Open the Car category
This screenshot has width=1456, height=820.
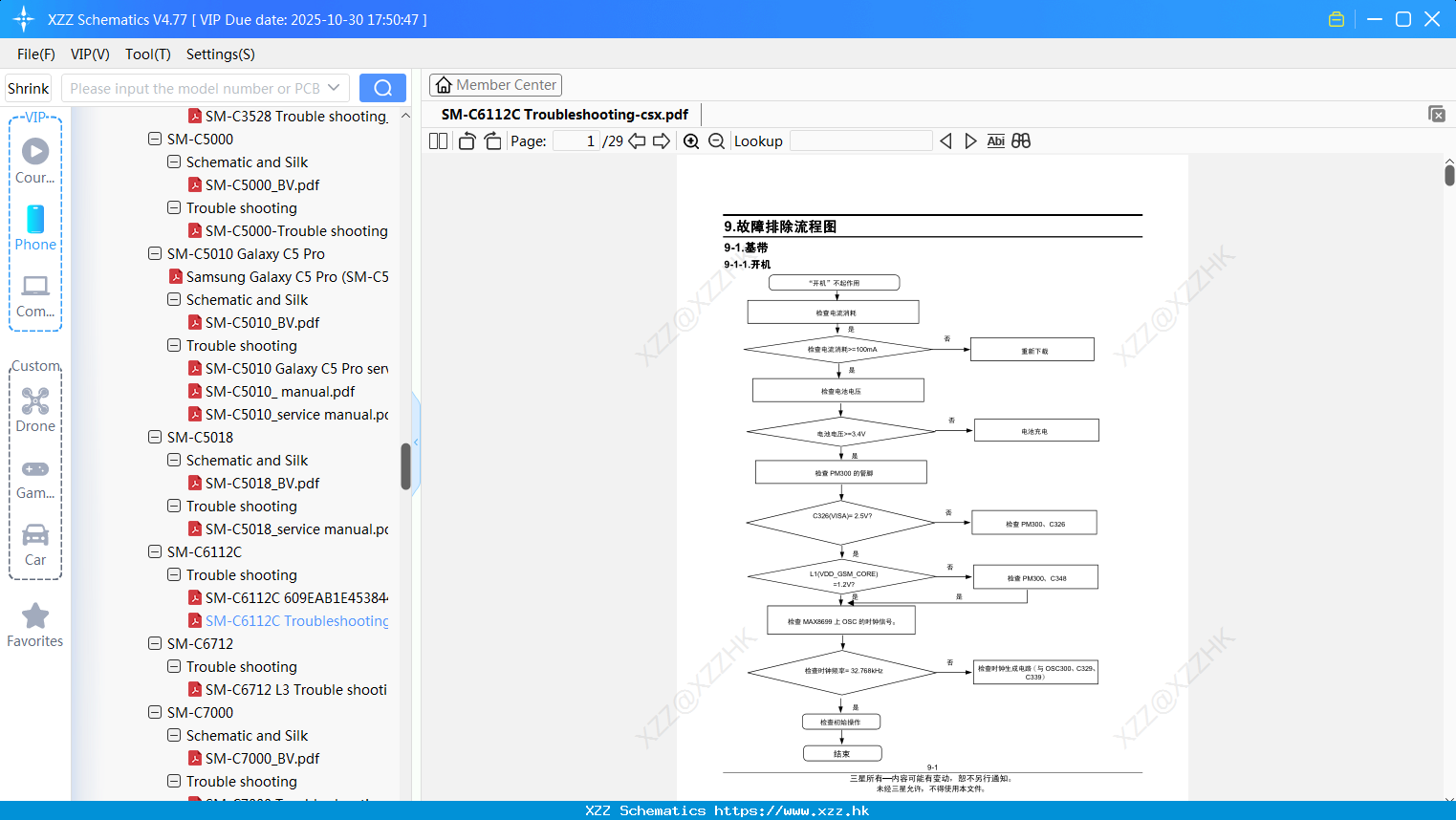35,545
